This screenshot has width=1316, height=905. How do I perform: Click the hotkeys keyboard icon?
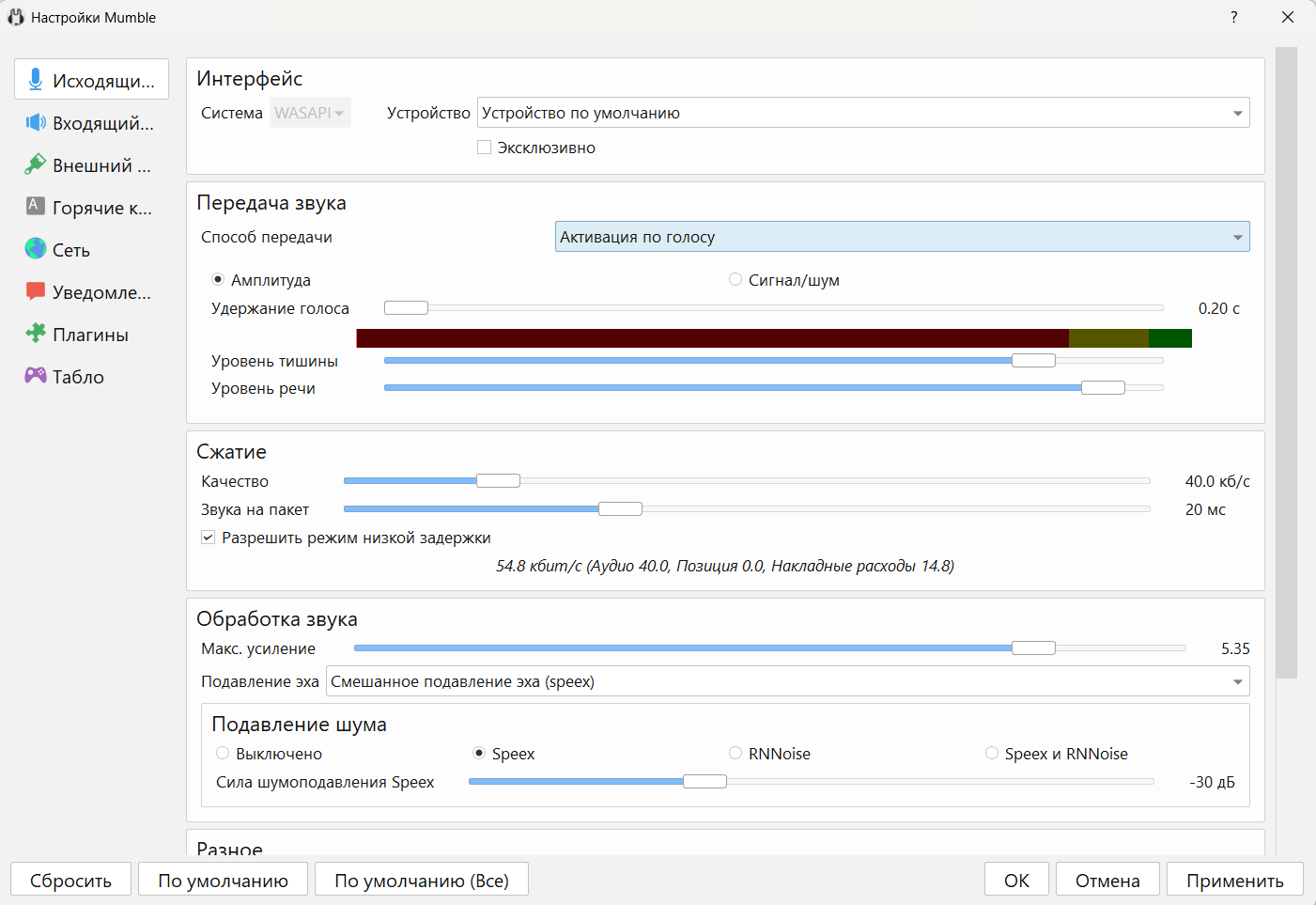pos(36,207)
